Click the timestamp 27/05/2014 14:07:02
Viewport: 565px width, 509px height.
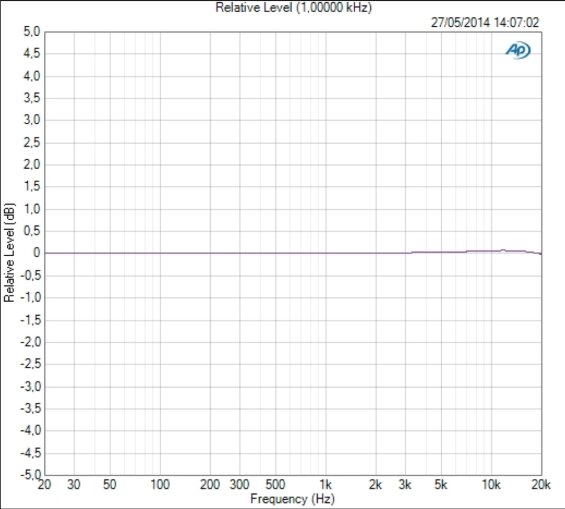(485, 23)
